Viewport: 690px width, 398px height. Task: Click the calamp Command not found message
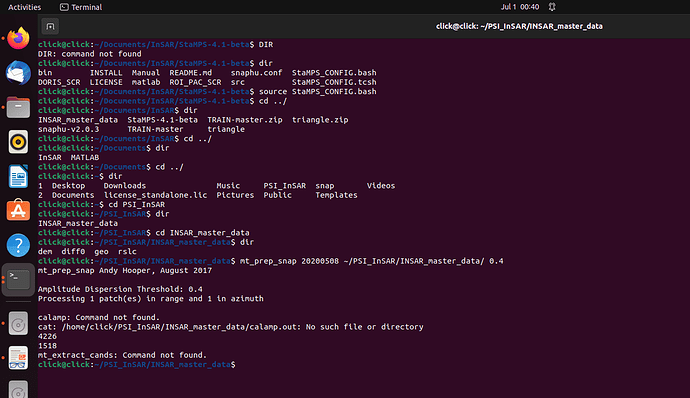[99, 317]
